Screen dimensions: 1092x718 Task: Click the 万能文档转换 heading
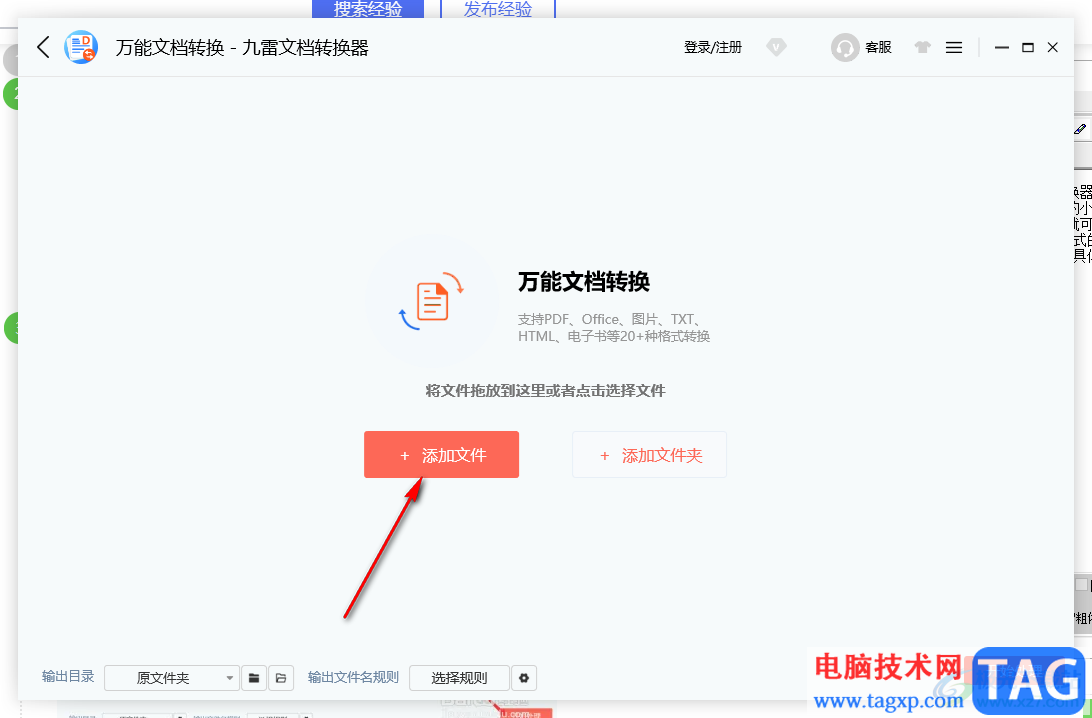point(584,281)
